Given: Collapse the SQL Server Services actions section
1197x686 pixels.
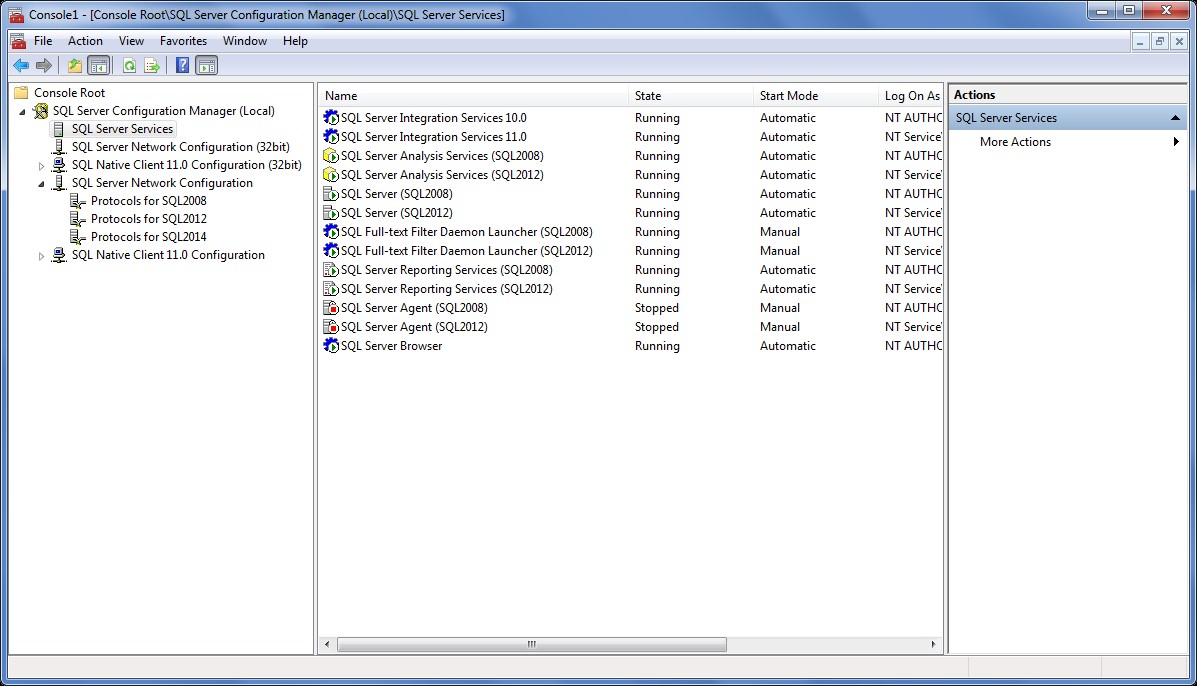Looking at the screenshot, I should 1175,118.
